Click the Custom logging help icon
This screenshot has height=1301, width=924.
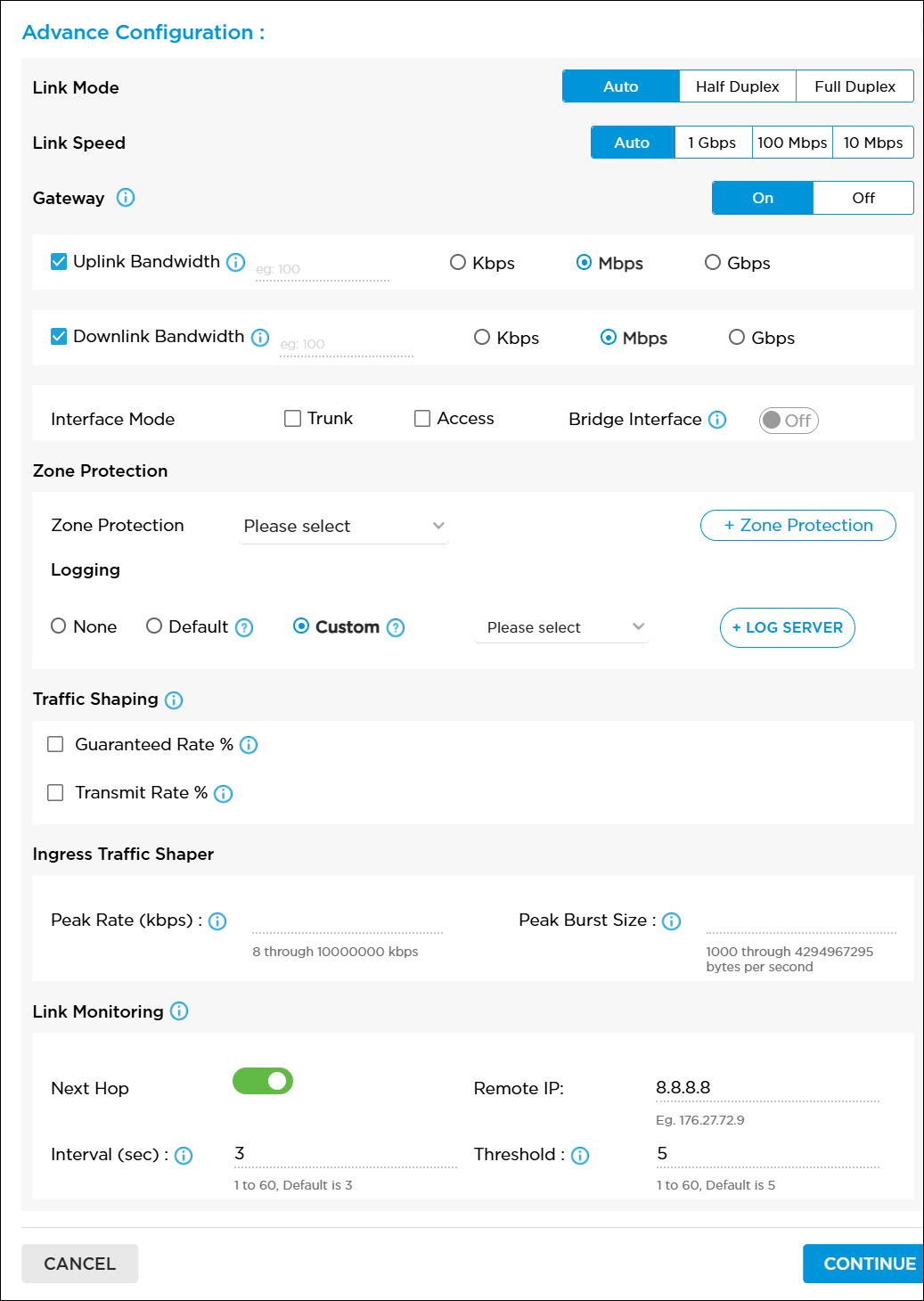(397, 627)
